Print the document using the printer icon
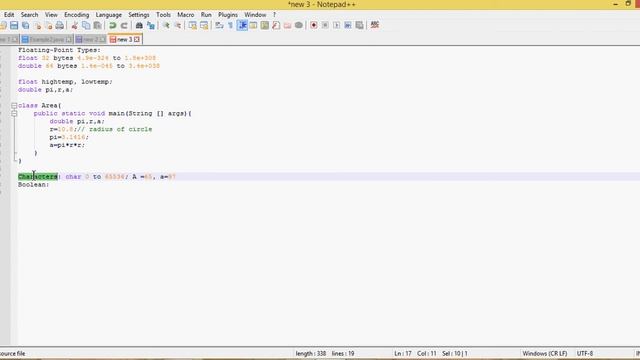This screenshot has height=360, width=640. point(60,25)
